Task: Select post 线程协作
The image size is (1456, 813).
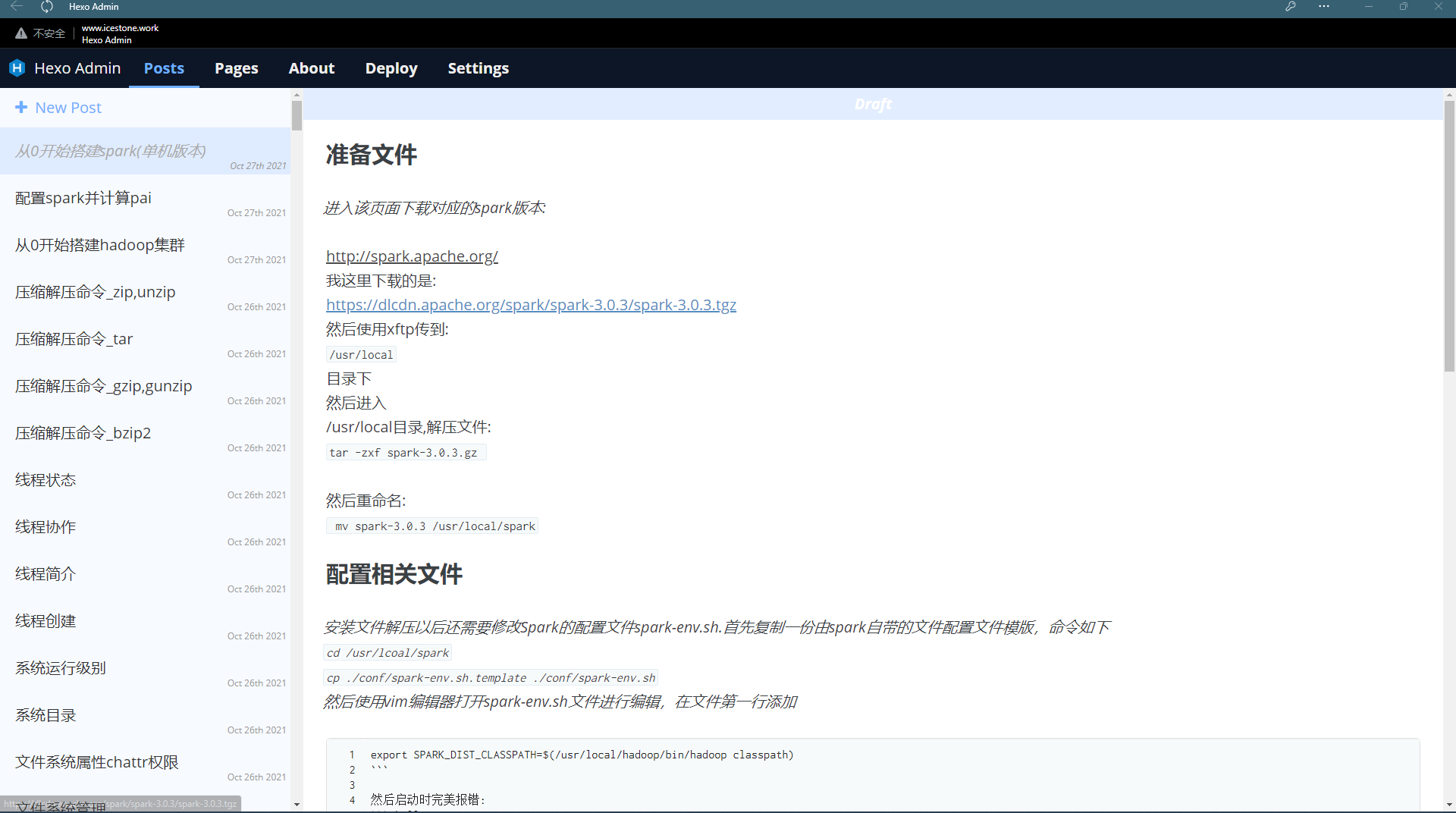Action: click(x=145, y=527)
